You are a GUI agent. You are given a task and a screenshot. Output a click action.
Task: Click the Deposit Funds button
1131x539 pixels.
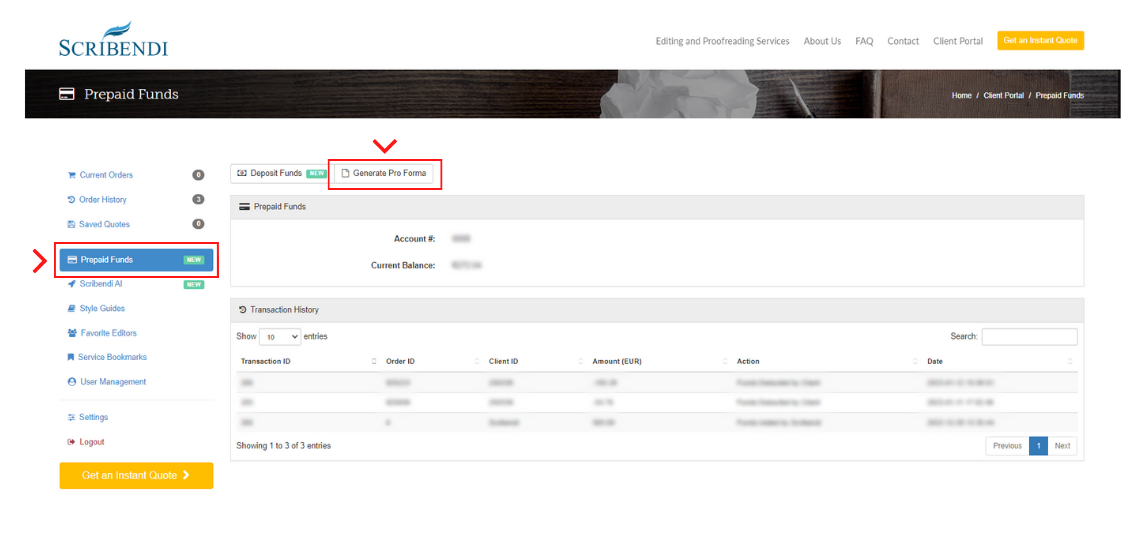[x=281, y=173]
